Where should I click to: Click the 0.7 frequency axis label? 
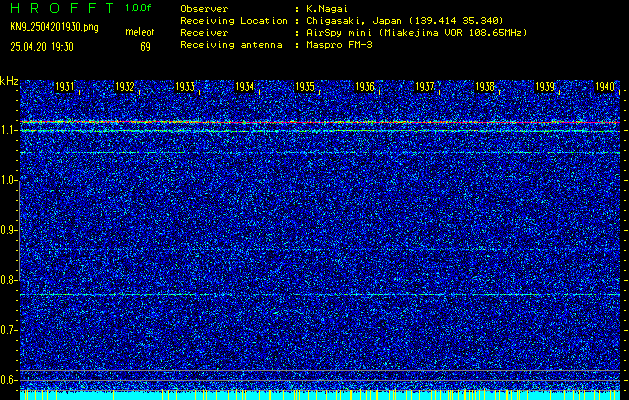tap(8, 330)
